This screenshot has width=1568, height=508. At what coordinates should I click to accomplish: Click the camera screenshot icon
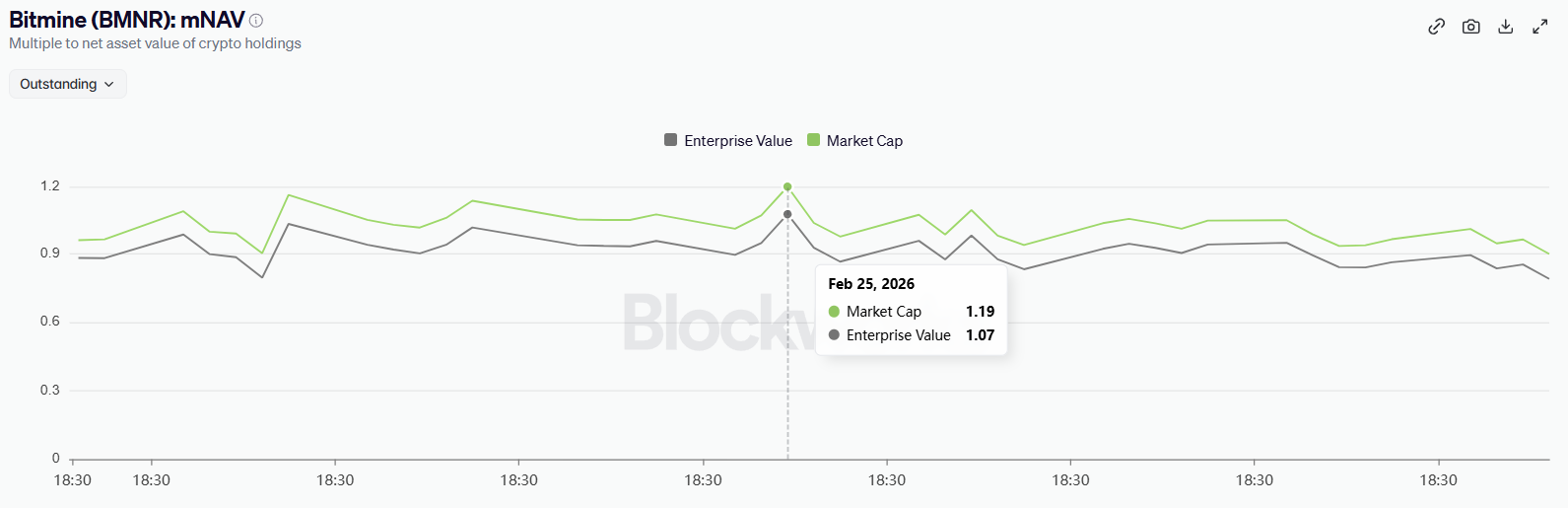(1470, 27)
